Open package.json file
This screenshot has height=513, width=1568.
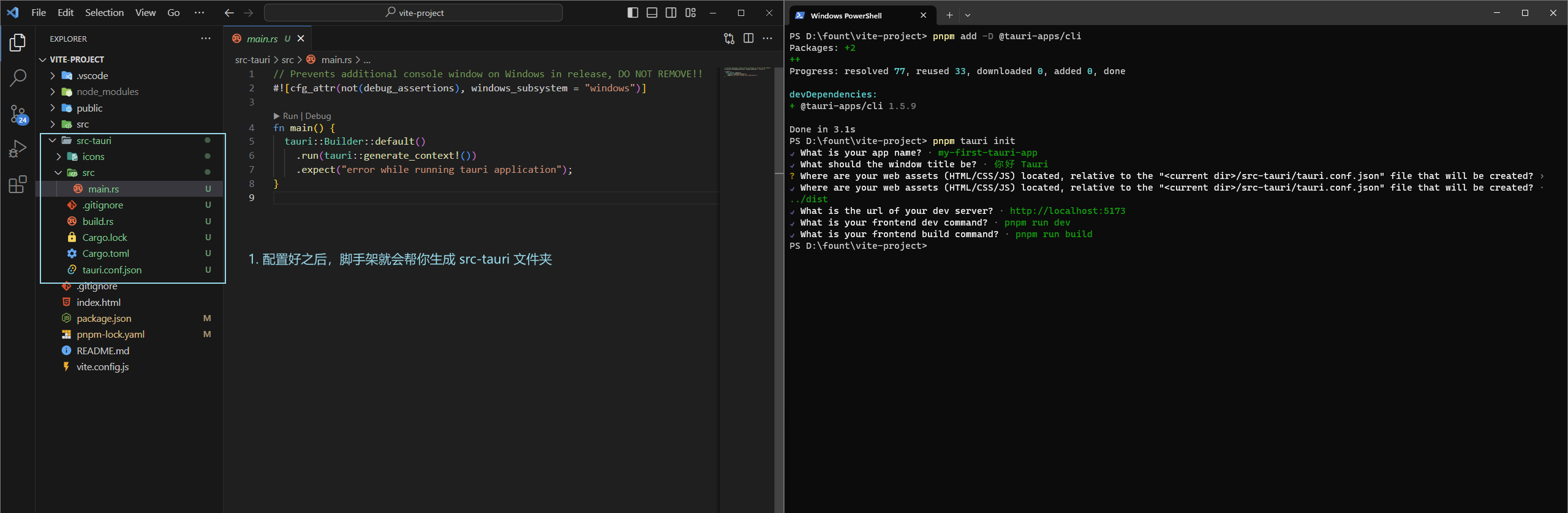pos(130,318)
